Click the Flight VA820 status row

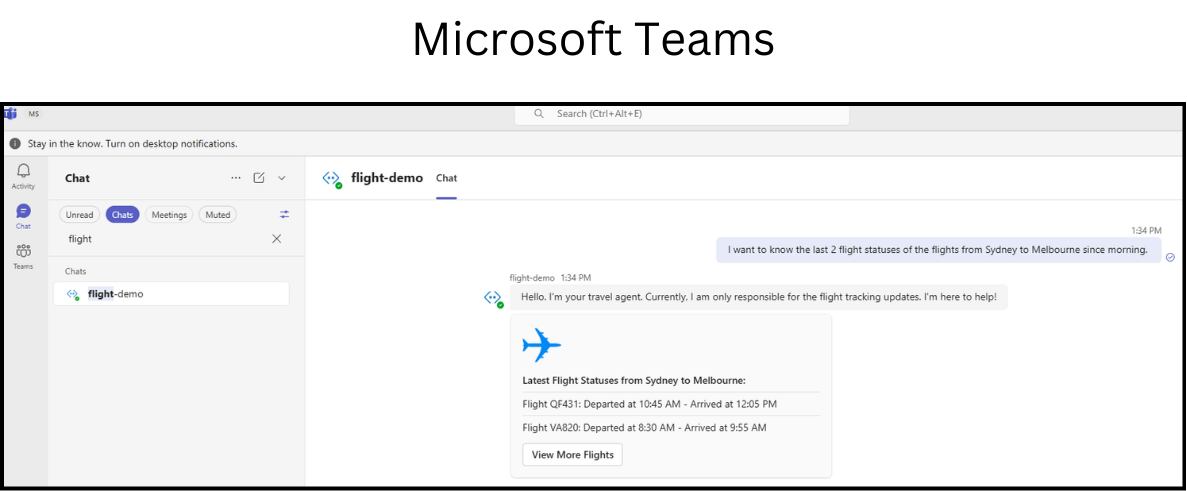click(x=644, y=427)
